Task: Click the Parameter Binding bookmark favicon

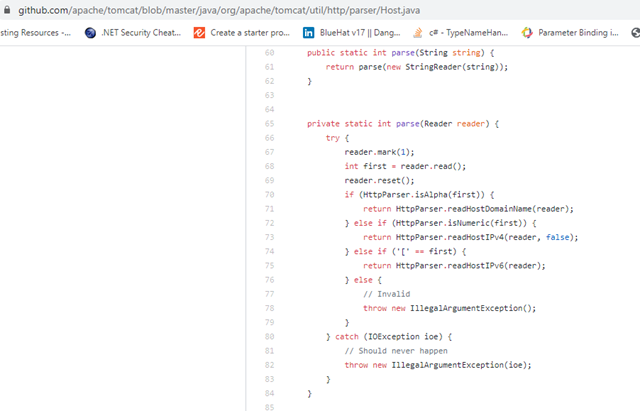Action: 527,33
